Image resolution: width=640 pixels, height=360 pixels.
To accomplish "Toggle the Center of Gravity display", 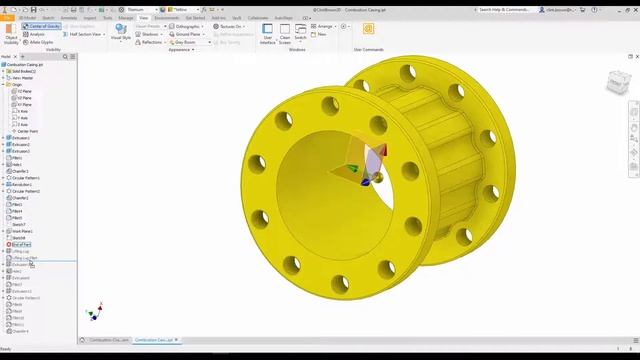I will (x=42, y=26).
